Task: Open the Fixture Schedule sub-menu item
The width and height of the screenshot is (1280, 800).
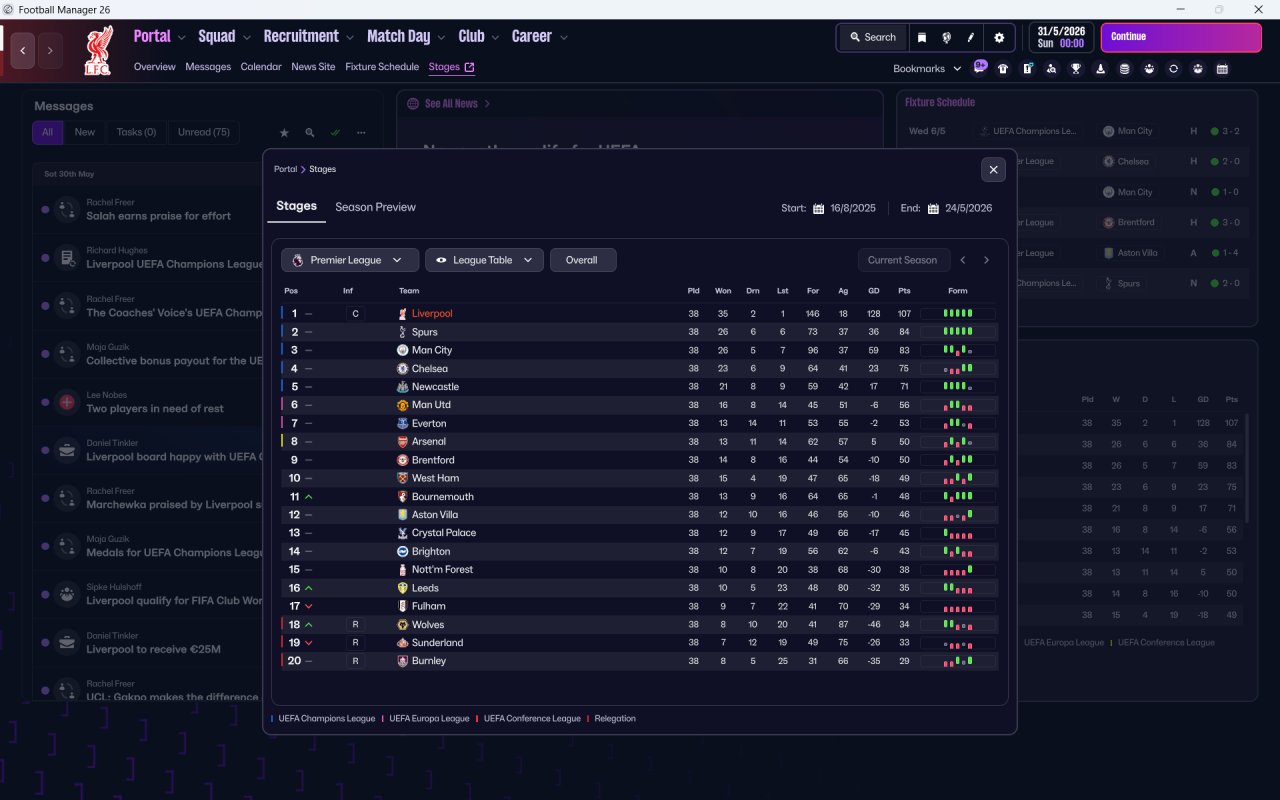Action: point(382,67)
